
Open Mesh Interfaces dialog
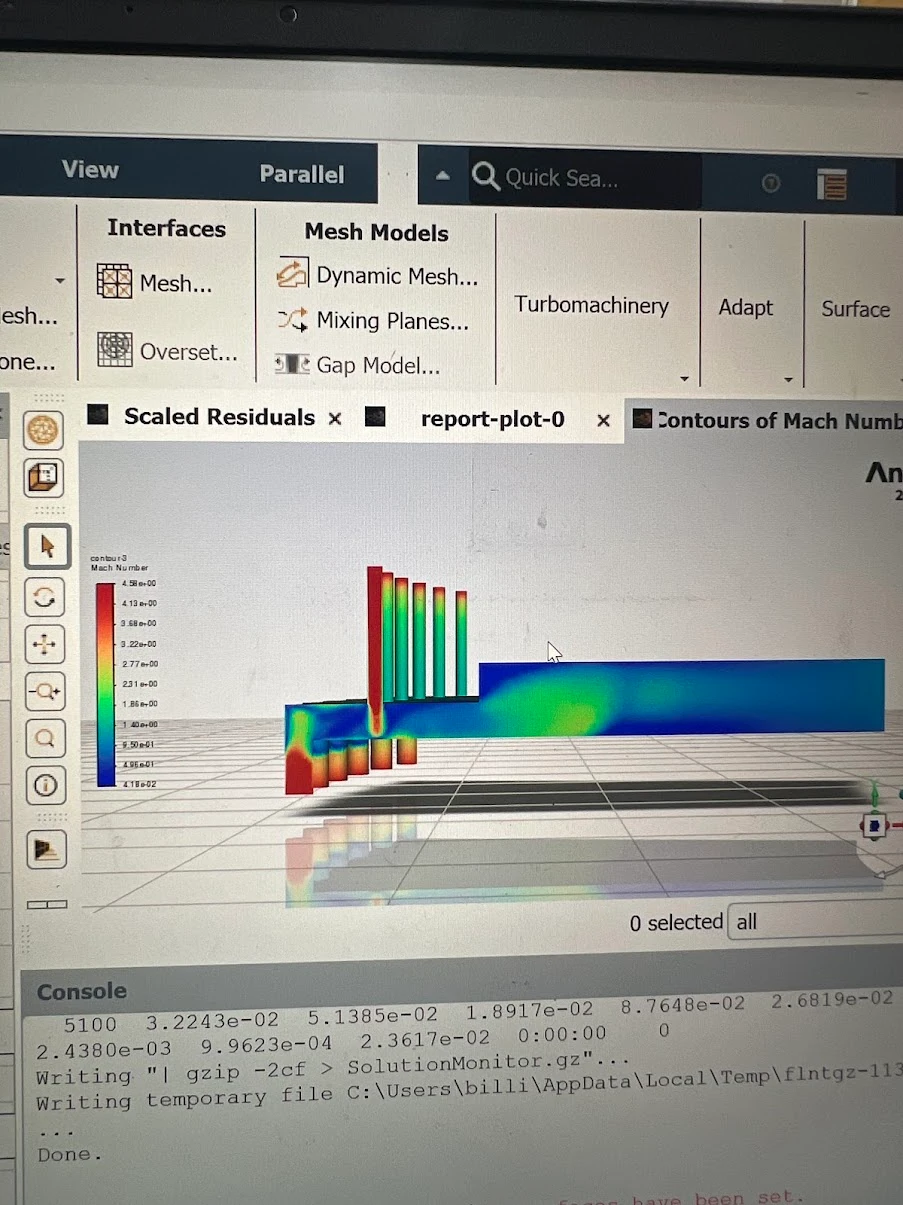(x=155, y=283)
